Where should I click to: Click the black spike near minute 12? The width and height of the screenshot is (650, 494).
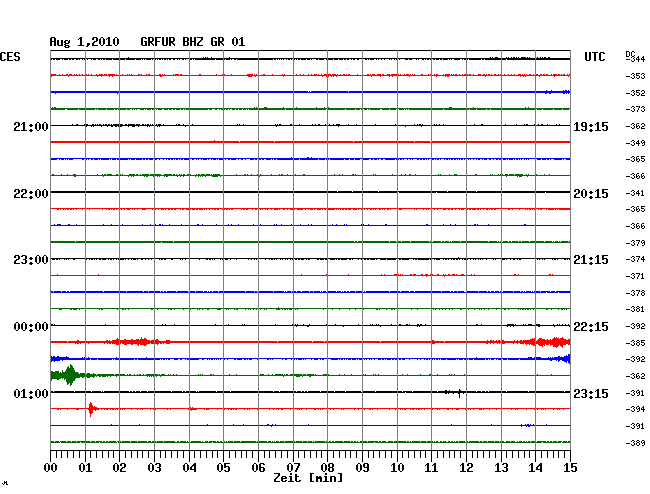click(459, 392)
